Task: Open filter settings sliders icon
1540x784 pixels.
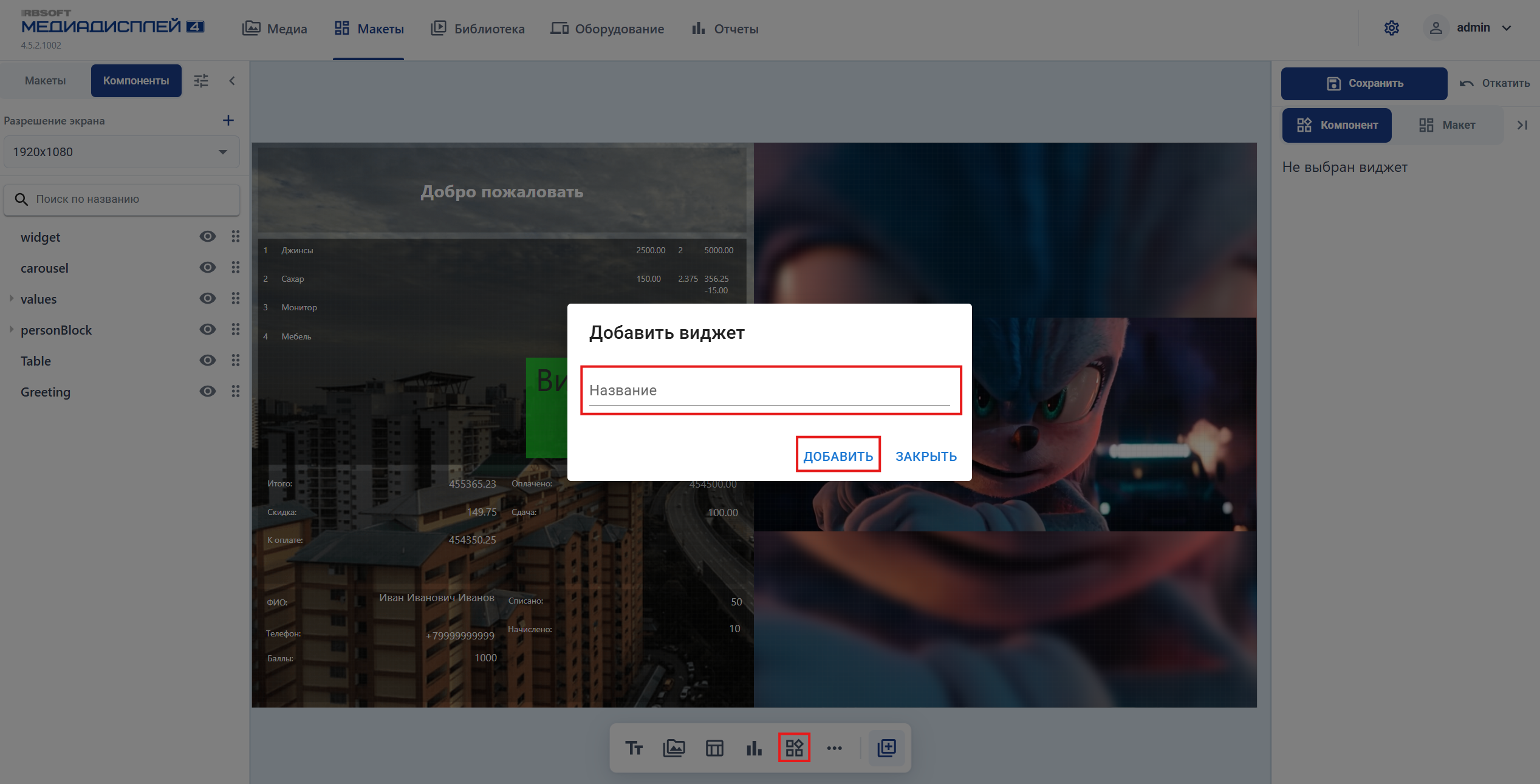Action: tap(201, 81)
